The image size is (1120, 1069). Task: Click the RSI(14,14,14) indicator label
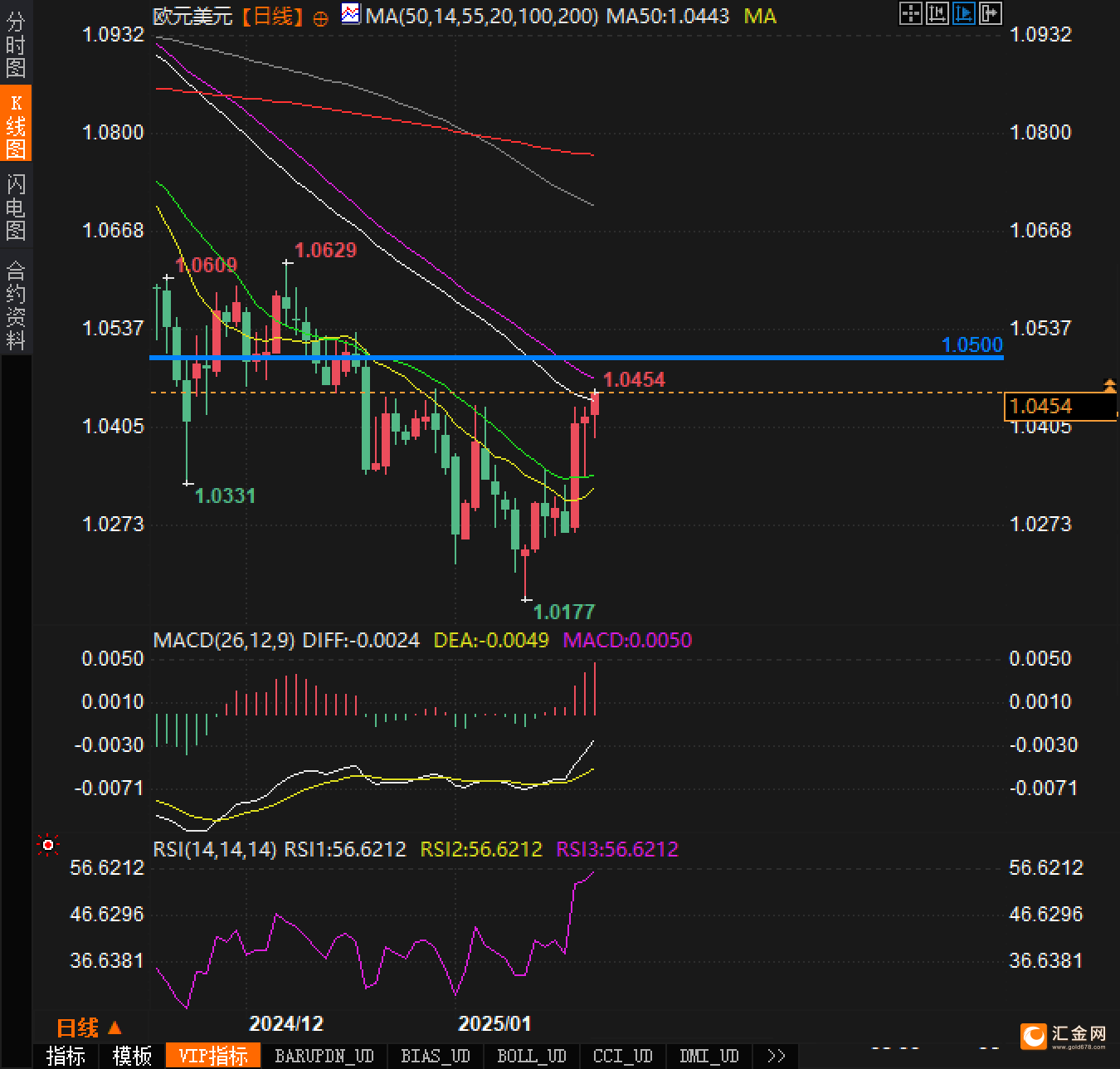[x=215, y=849]
